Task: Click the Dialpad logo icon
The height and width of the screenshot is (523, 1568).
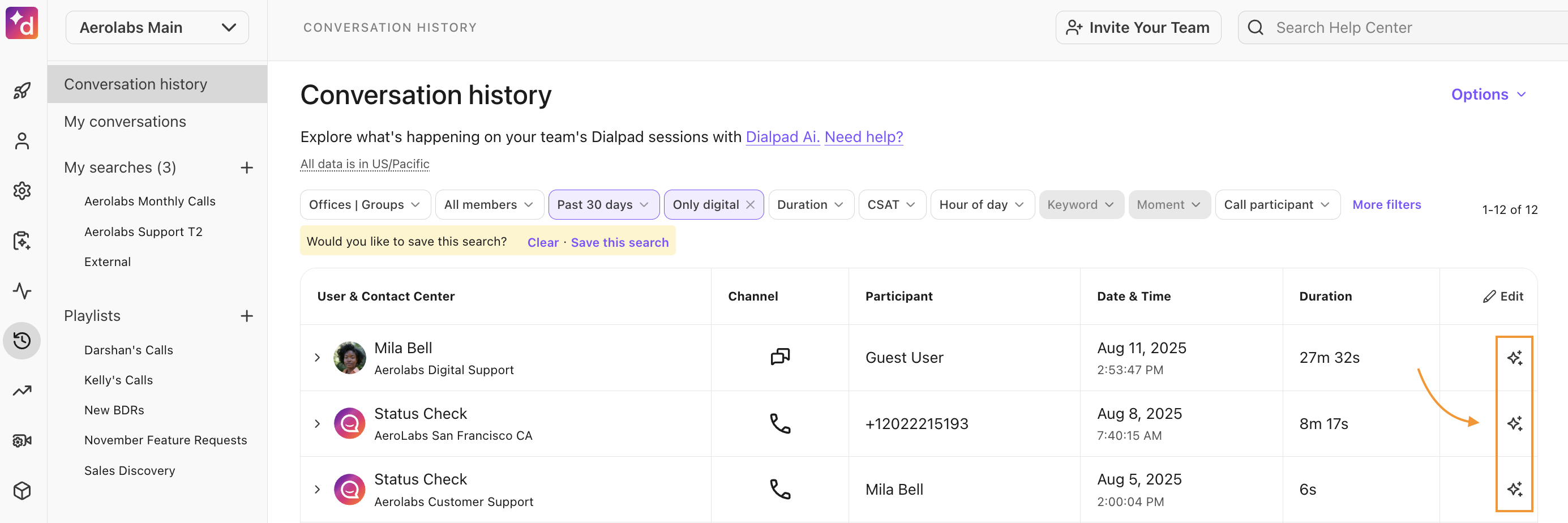Action: (x=22, y=23)
